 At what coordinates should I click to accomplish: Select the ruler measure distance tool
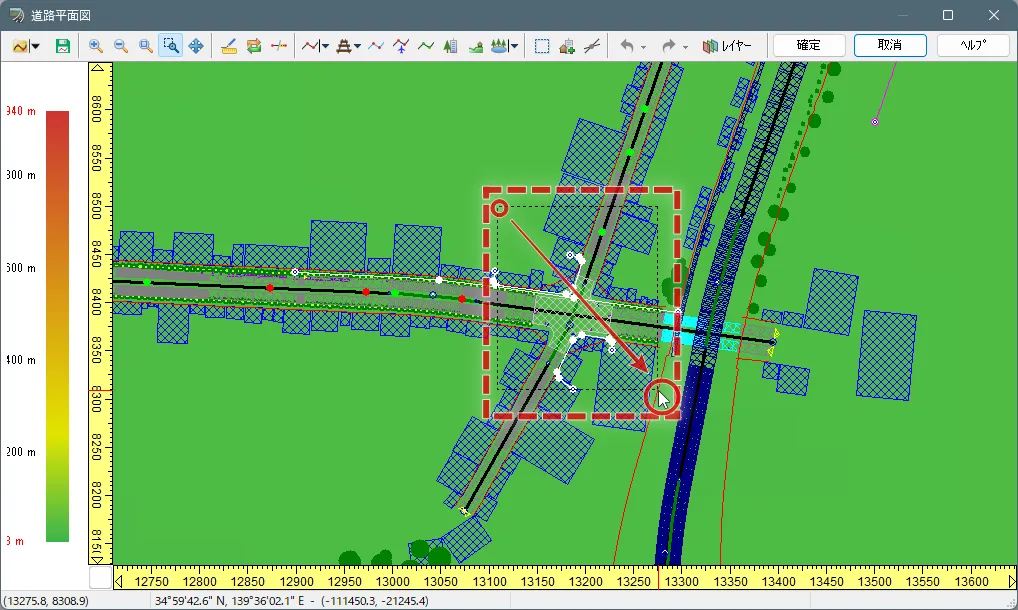coord(229,46)
